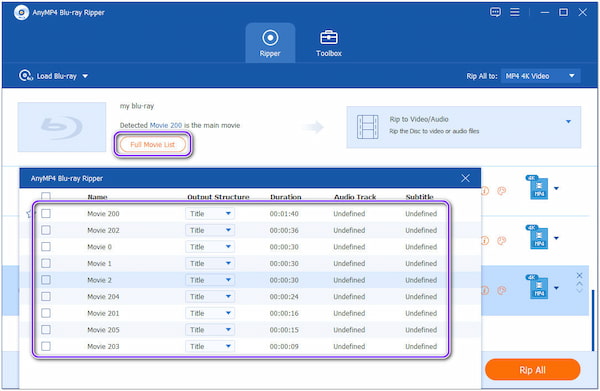This screenshot has width=600, height=391.
Task: Click the Movie 200 link in detected text
Action: 166,125
